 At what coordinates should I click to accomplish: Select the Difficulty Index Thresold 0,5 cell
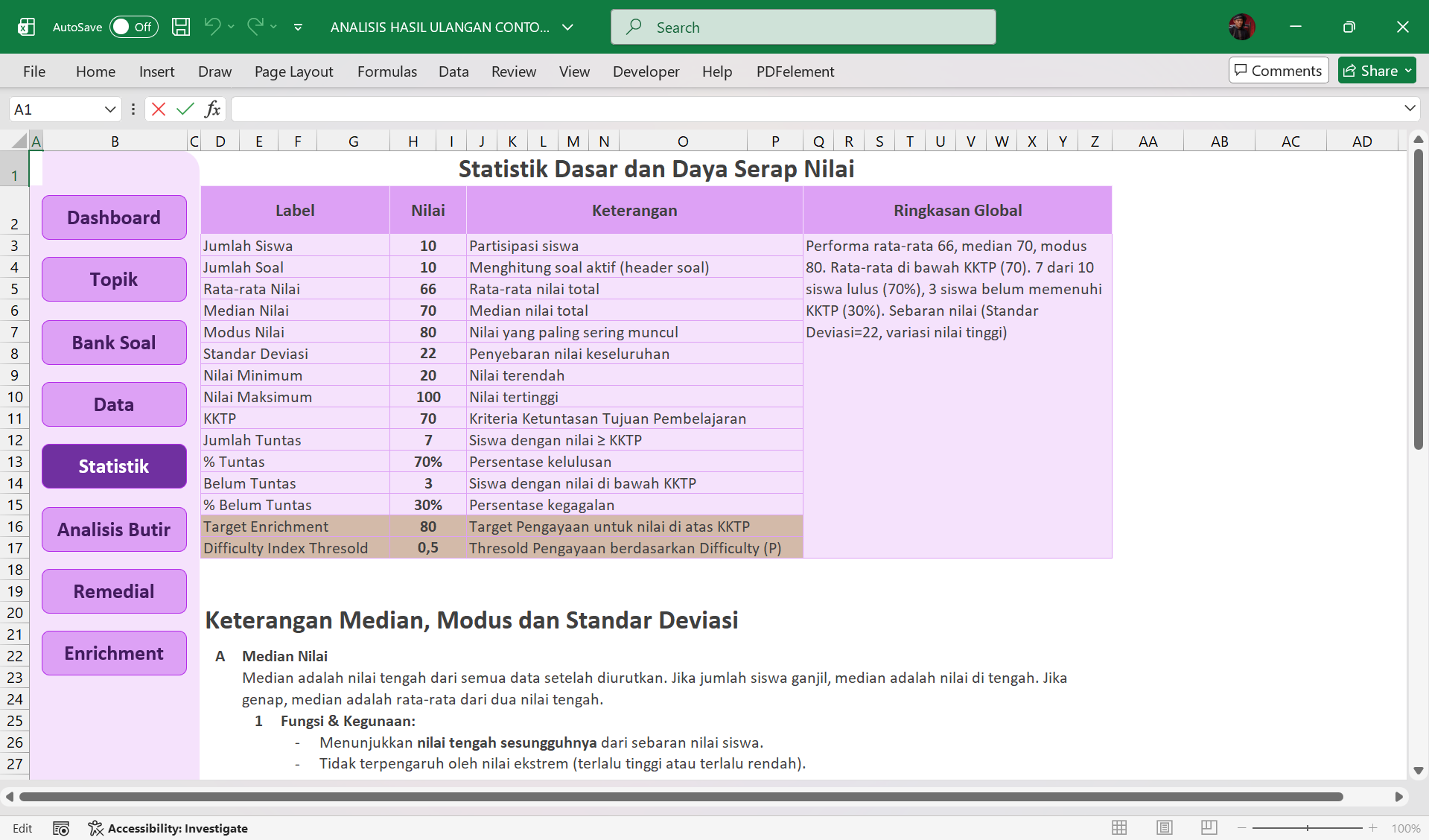coord(428,548)
